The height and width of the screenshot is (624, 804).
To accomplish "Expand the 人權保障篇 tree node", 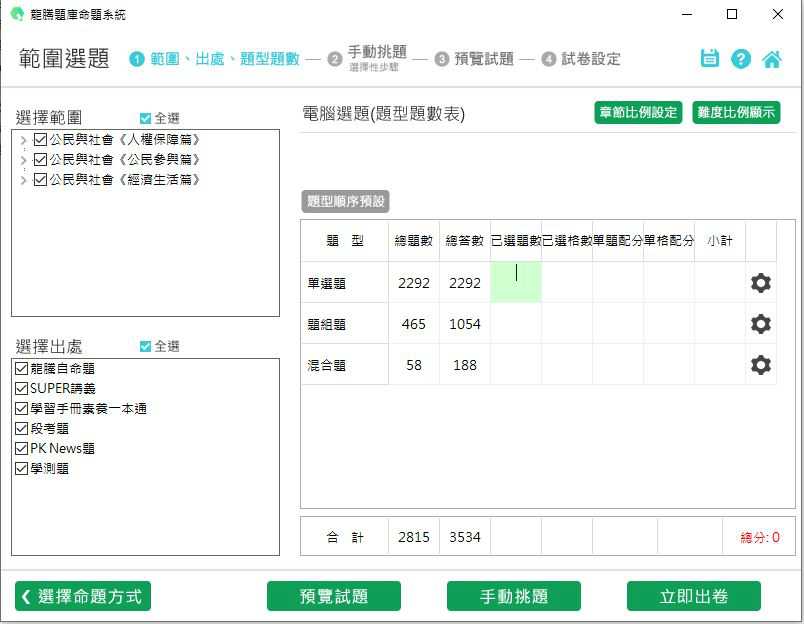I will pos(23,140).
